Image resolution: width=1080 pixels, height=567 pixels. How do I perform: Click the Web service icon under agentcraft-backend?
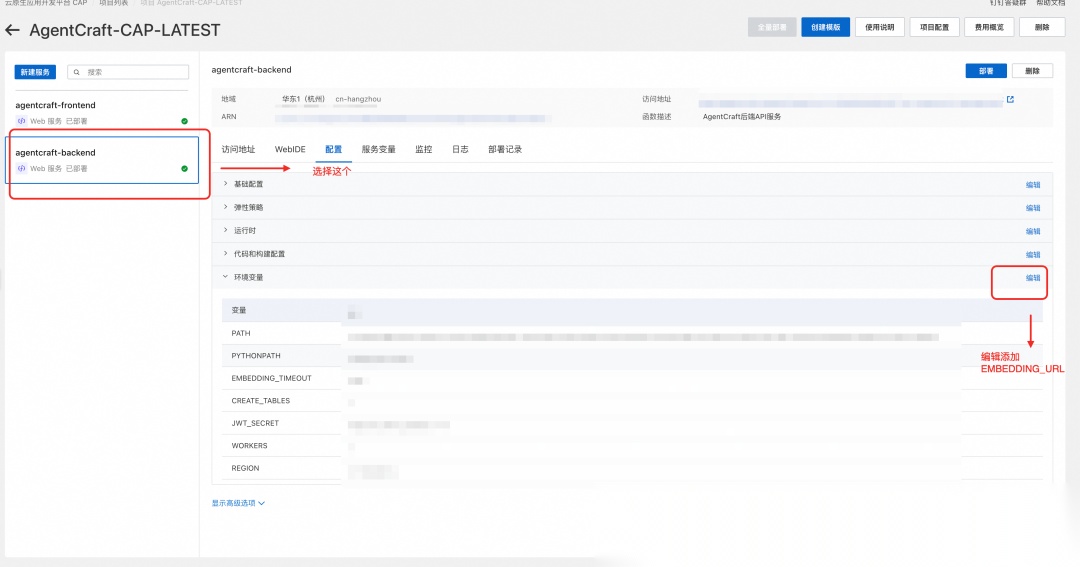coord(21,169)
